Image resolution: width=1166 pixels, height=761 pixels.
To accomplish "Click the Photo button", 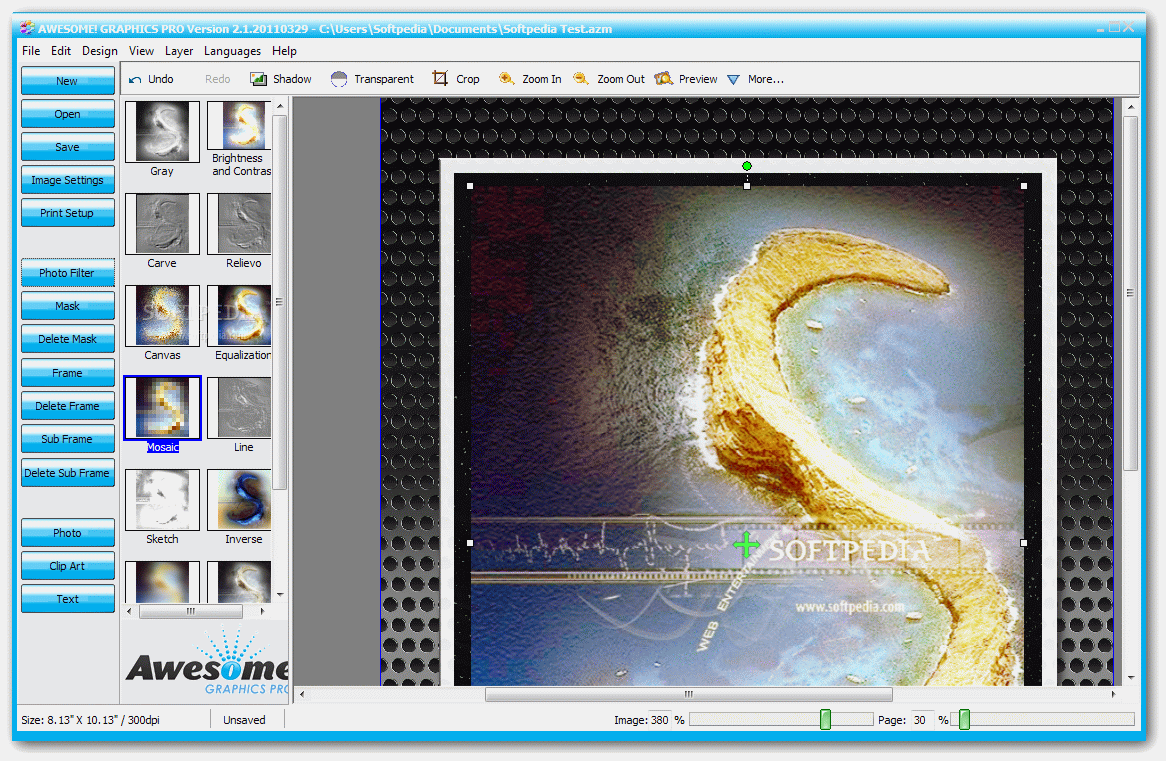I will (68, 533).
